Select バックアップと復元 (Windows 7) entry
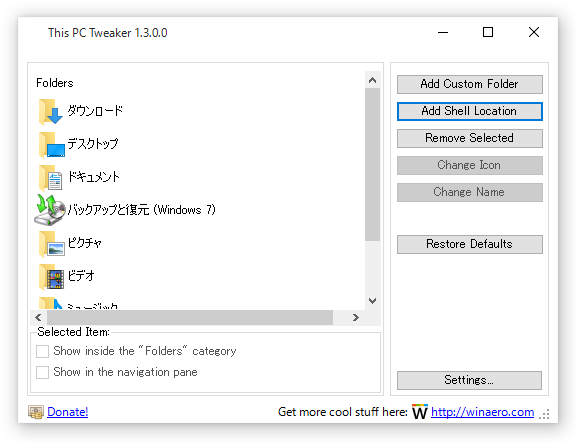This screenshot has height=443, width=577. [141, 210]
